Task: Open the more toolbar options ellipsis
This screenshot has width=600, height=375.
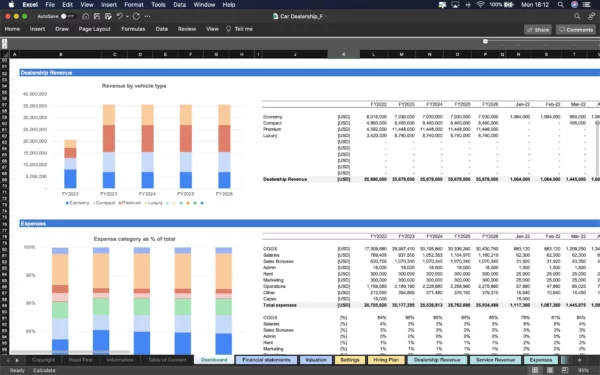Action: tap(147, 16)
